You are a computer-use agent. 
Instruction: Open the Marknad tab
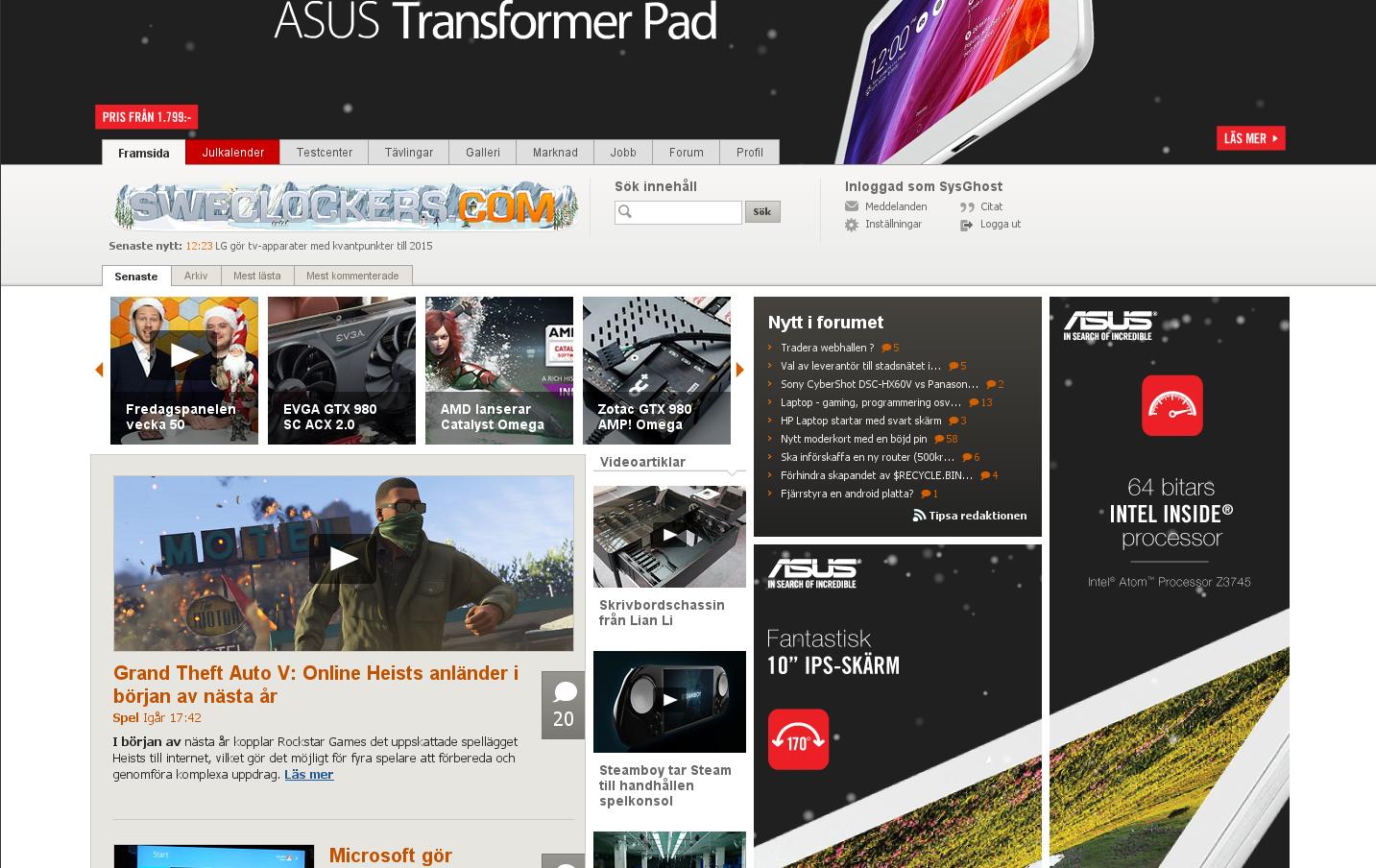click(555, 153)
